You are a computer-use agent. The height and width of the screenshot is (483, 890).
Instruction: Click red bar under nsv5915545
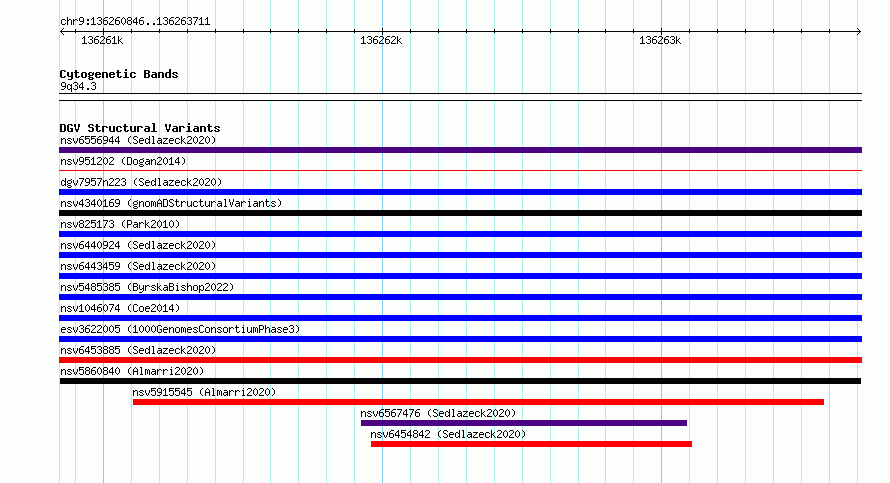(478, 402)
